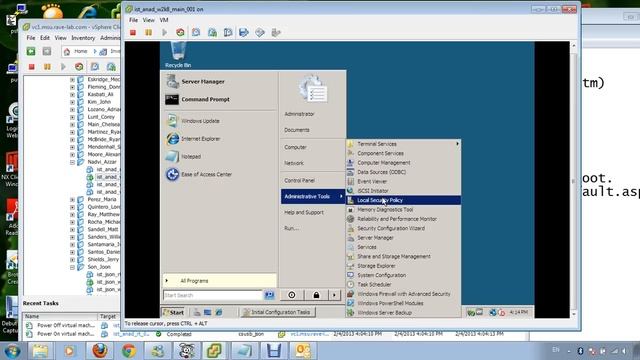The height and width of the screenshot is (360, 640).
Task: Select the Lozano_Adrian tree item
Action: (104, 109)
